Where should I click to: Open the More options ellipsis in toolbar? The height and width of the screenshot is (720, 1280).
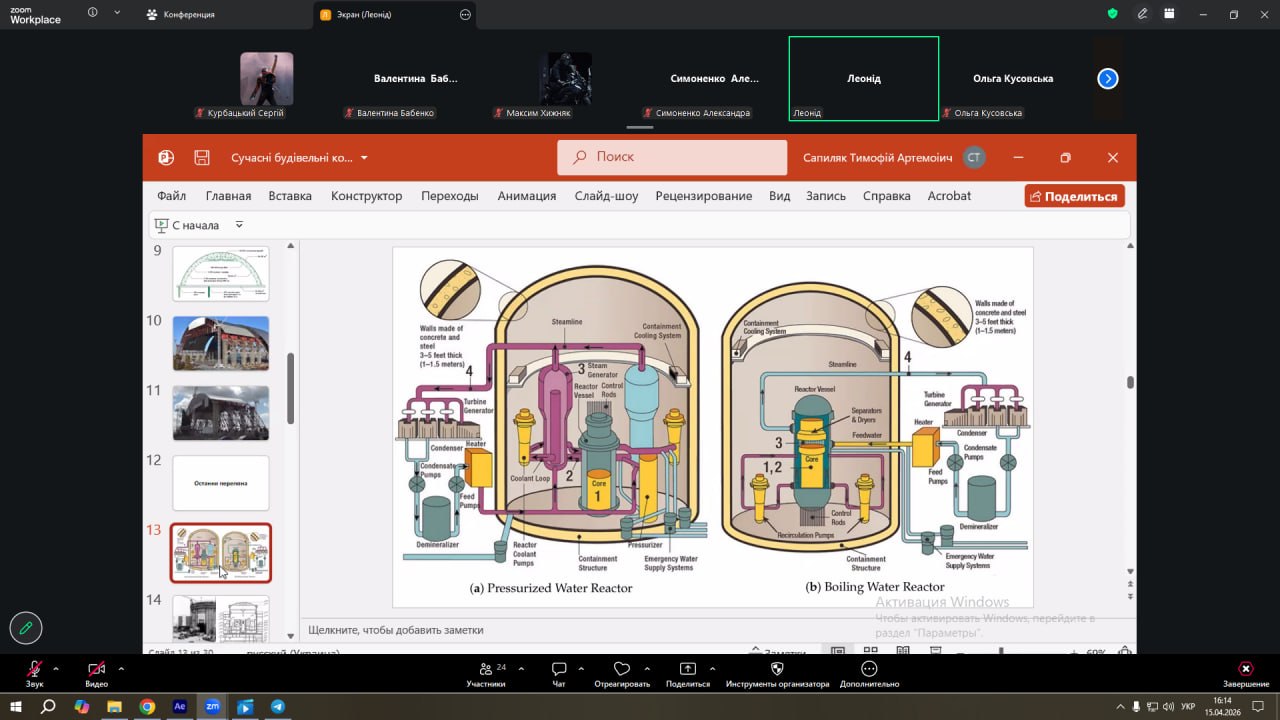869,669
